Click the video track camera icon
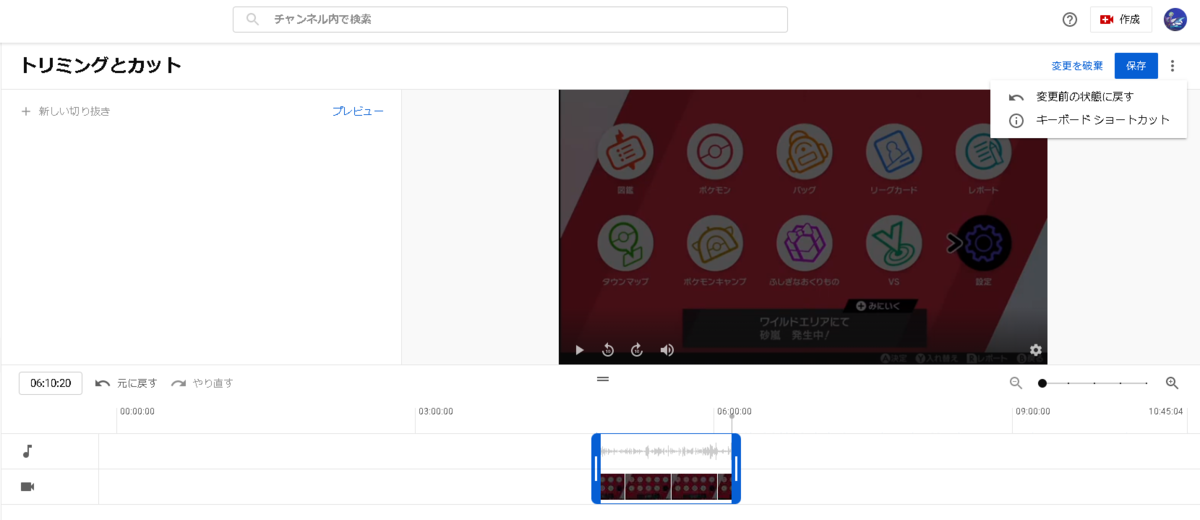This screenshot has width=1200, height=520. (28, 487)
